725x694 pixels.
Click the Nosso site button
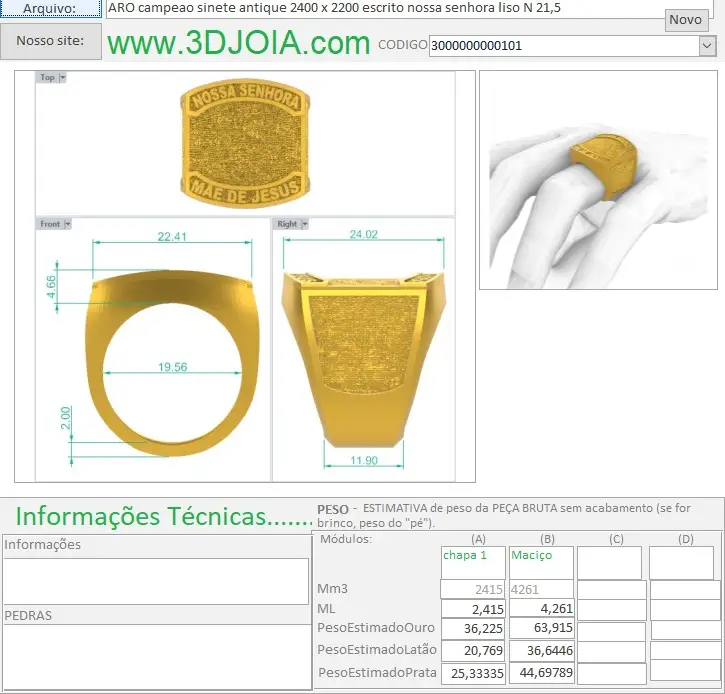[x=50, y=42]
